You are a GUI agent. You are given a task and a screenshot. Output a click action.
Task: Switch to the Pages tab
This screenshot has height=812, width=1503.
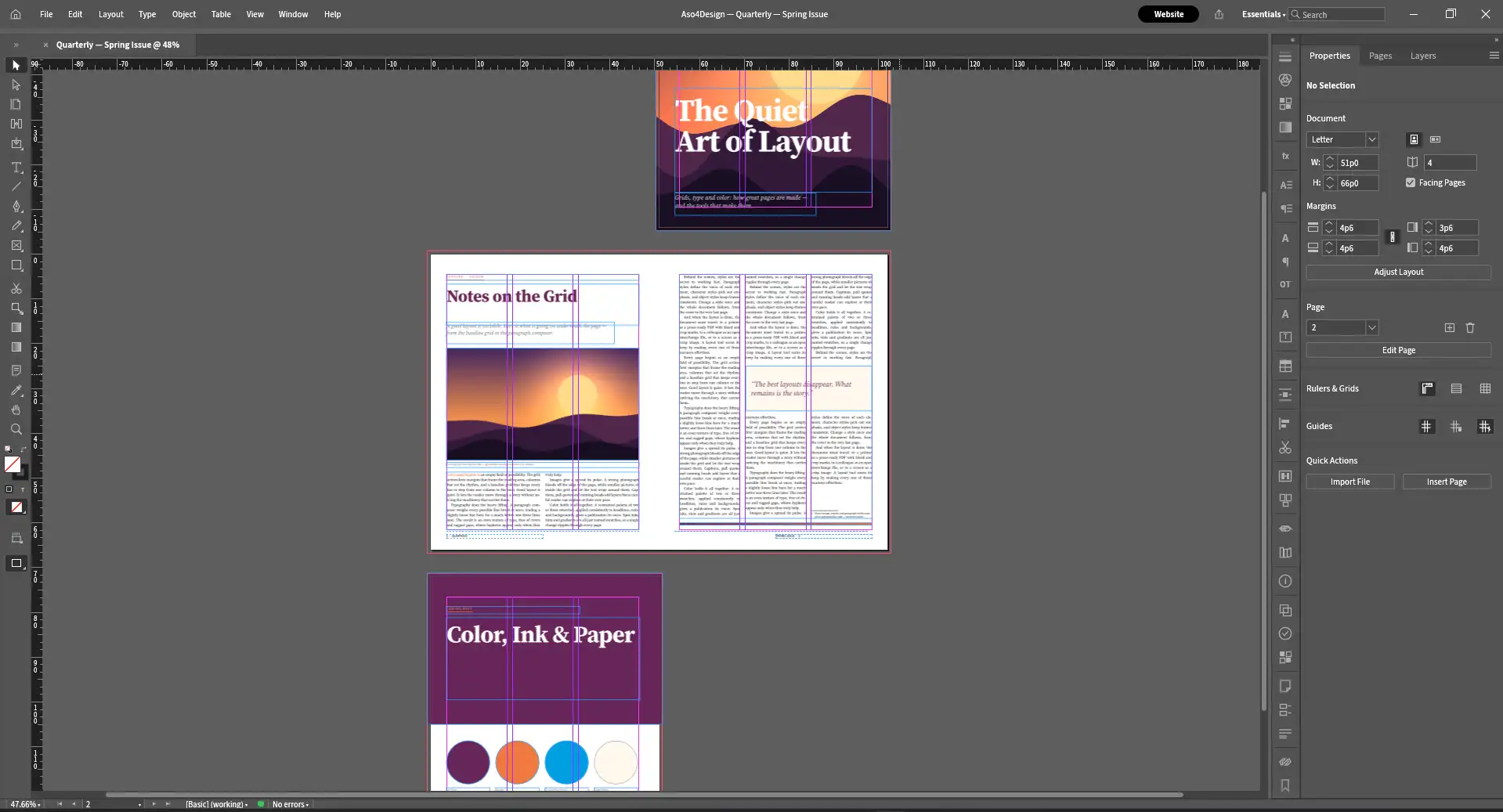click(1380, 56)
